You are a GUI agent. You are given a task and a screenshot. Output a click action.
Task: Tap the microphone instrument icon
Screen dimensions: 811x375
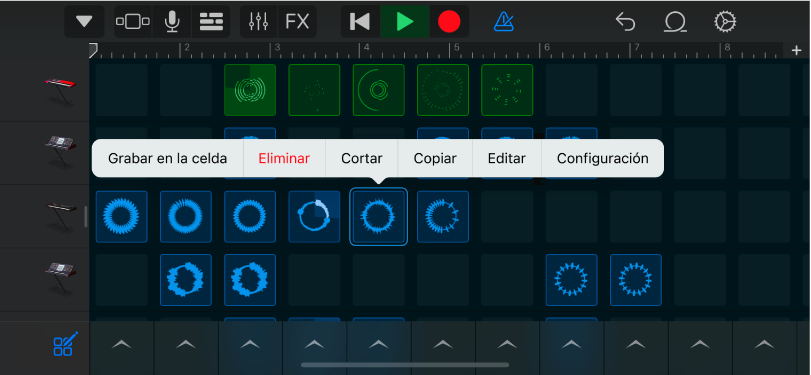coord(172,22)
